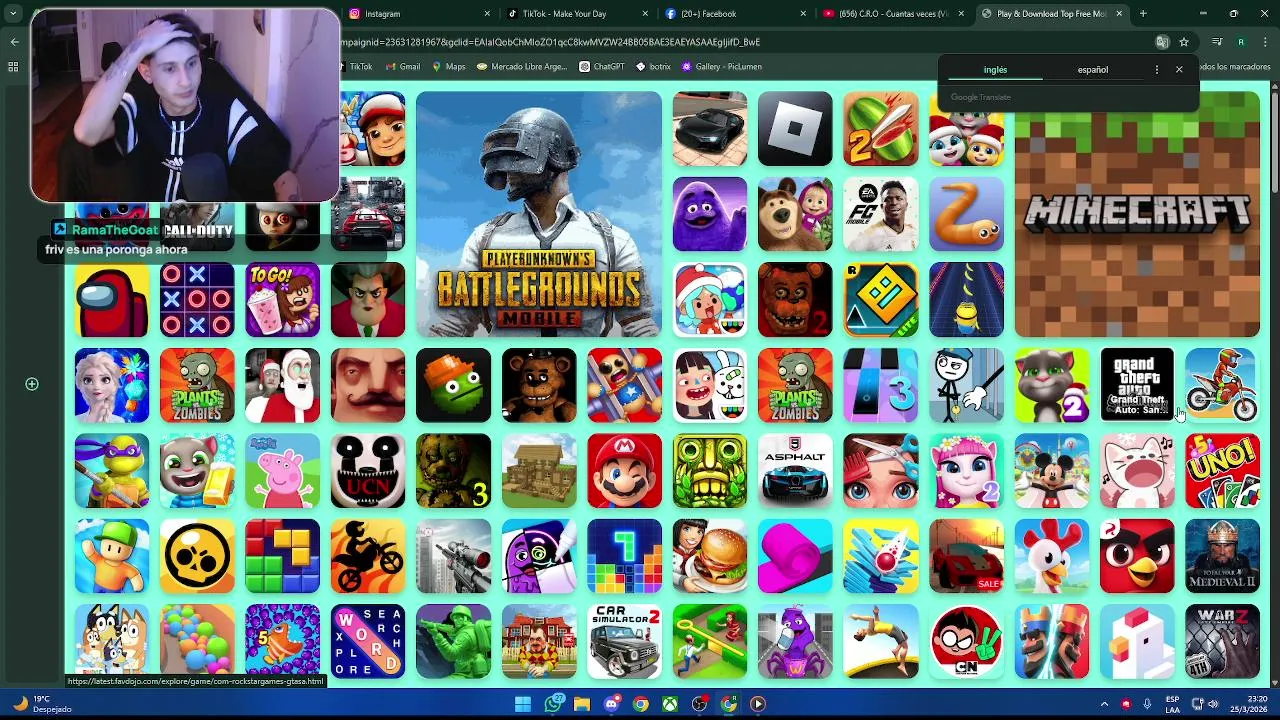
Task: Open the Masha and the Bear tile
Action: coord(795,214)
